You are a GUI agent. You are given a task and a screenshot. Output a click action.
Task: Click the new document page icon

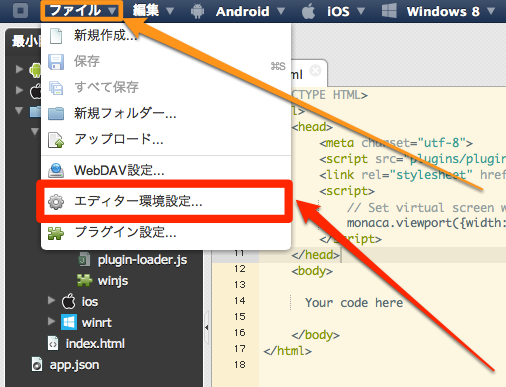pyautogui.click(x=56, y=36)
